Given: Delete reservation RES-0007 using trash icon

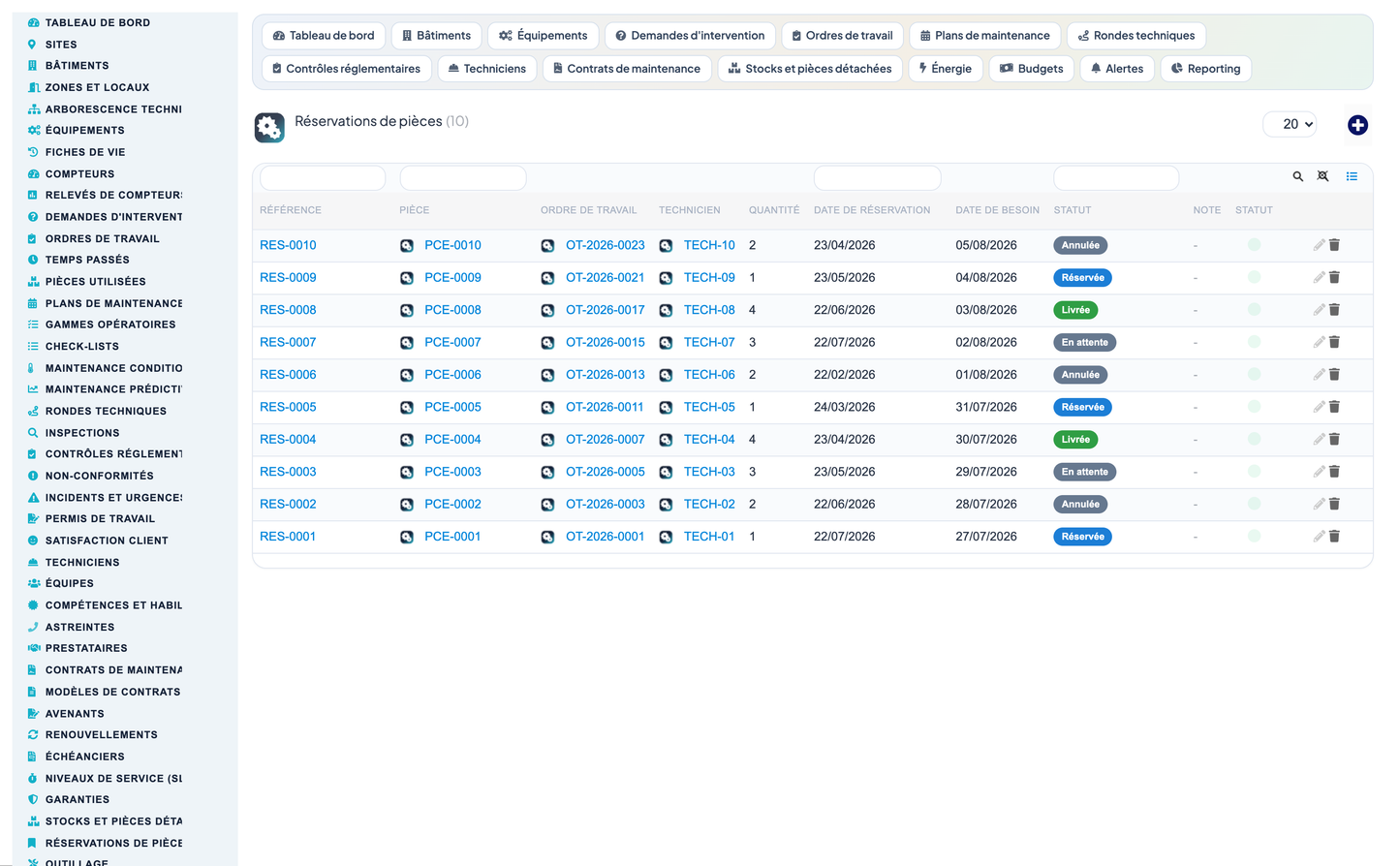Looking at the screenshot, I should (1334, 342).
